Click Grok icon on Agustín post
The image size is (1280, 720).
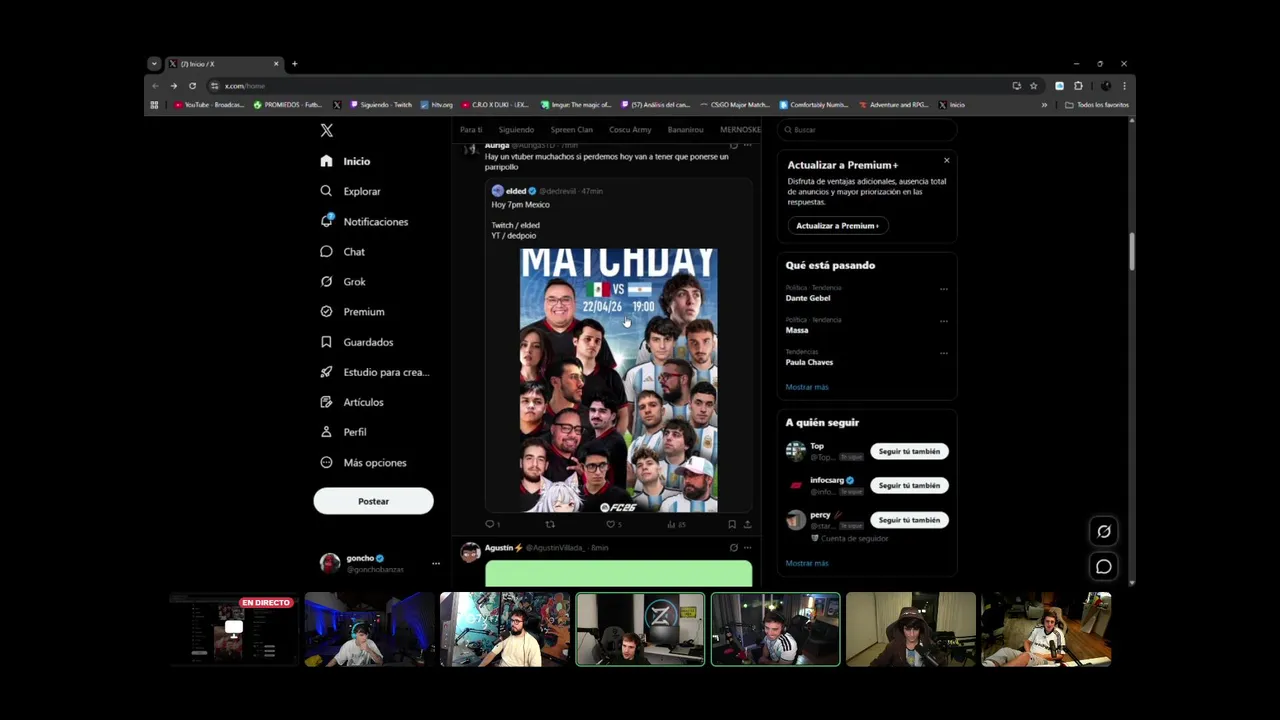coord(733,548)
